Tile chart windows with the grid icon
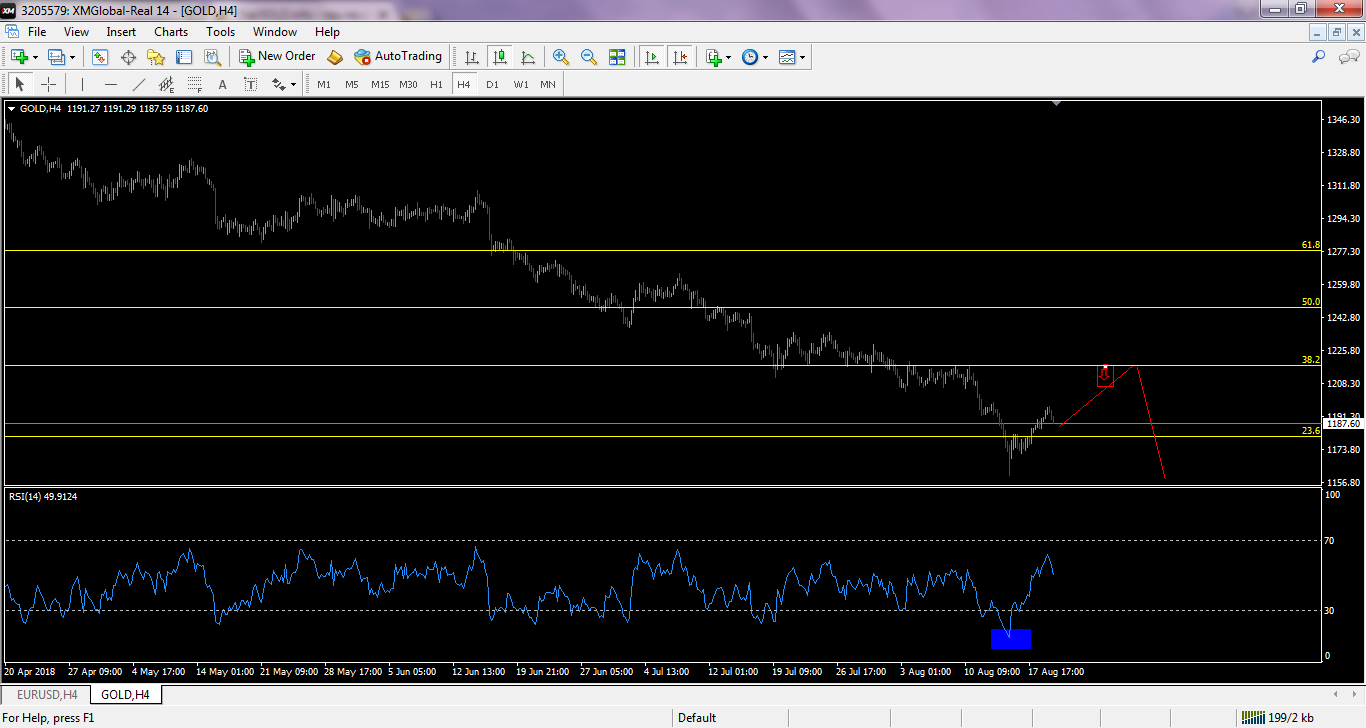Image resolution: width=1366 pixels, height=728 pixels. point(617,57)
